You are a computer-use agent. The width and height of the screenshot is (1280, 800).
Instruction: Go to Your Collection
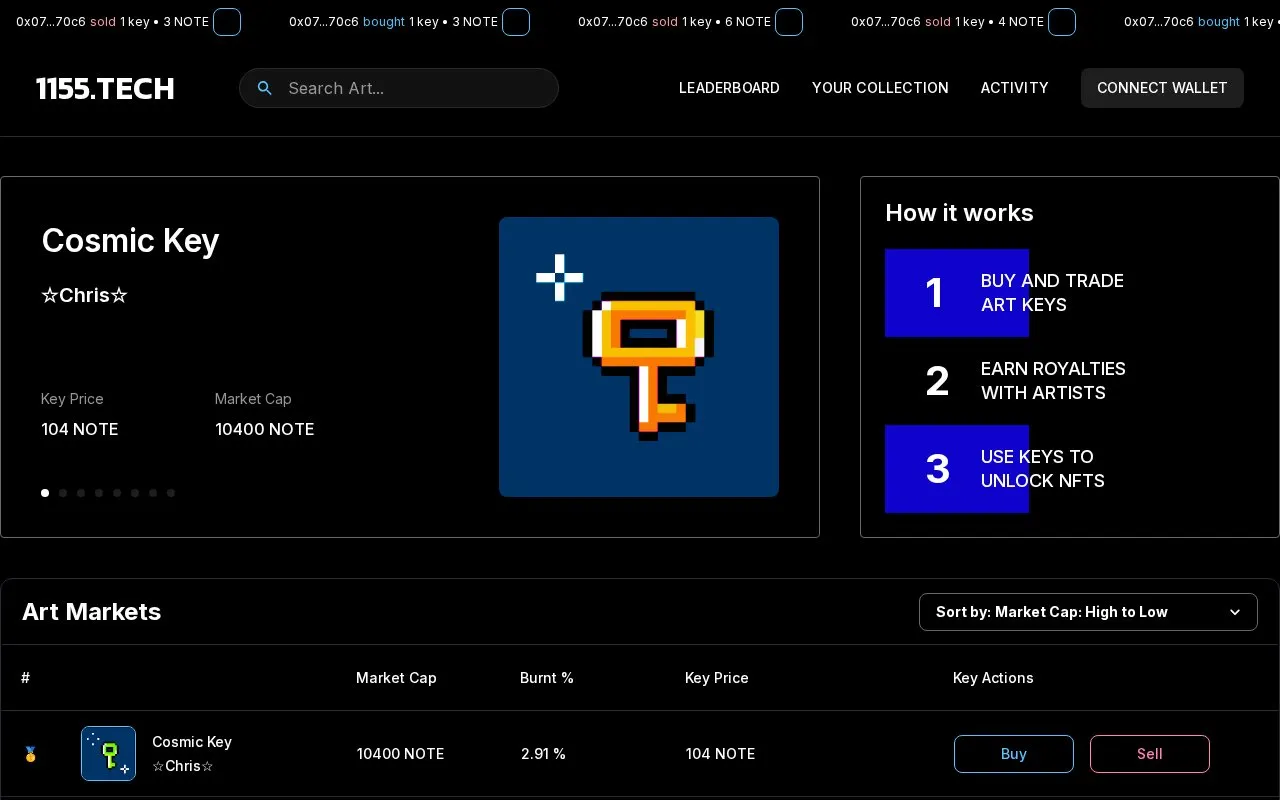(880, 88)
